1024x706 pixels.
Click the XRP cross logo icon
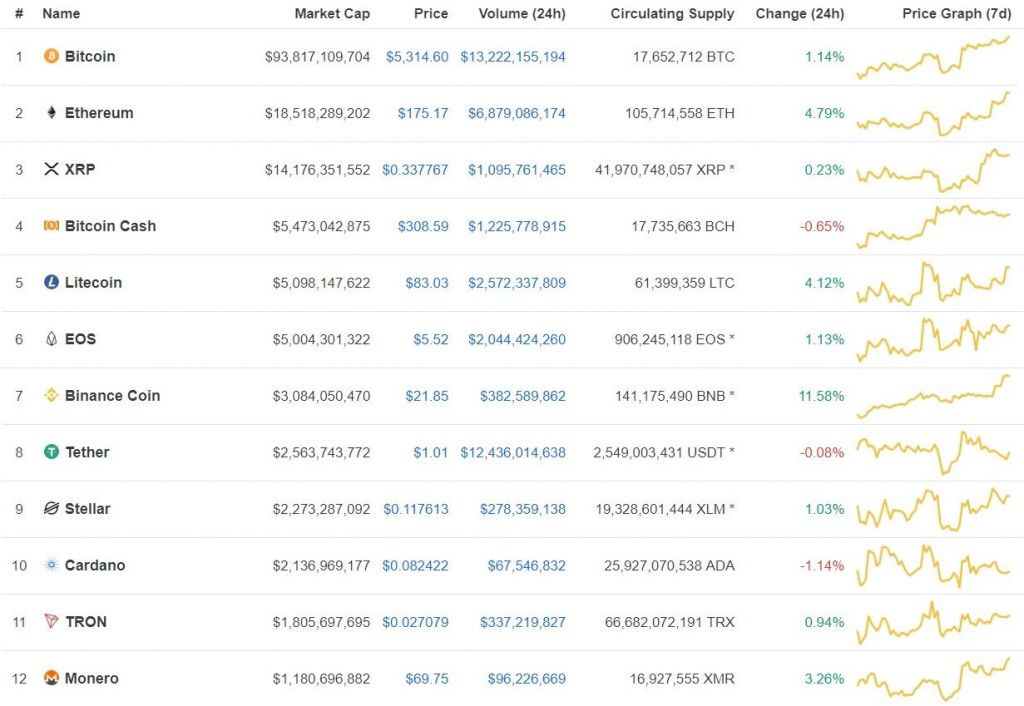(x=51, y=169)
